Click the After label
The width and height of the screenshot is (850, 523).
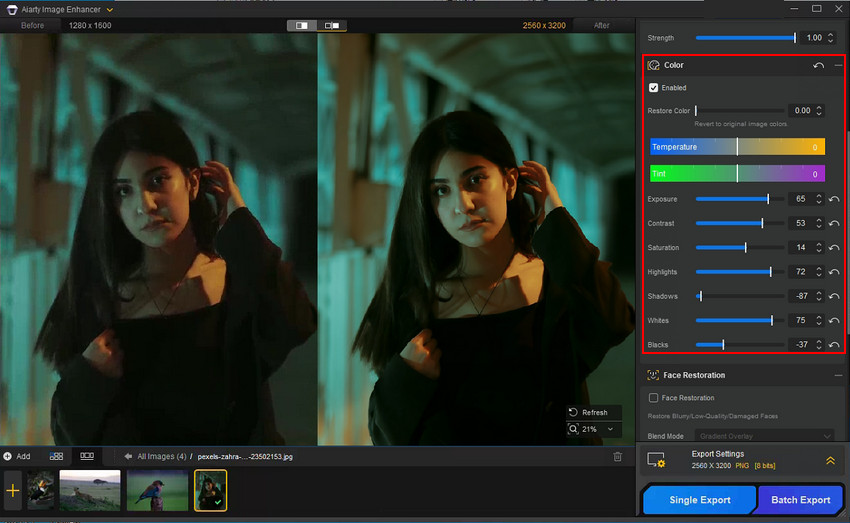pos(602,25)
